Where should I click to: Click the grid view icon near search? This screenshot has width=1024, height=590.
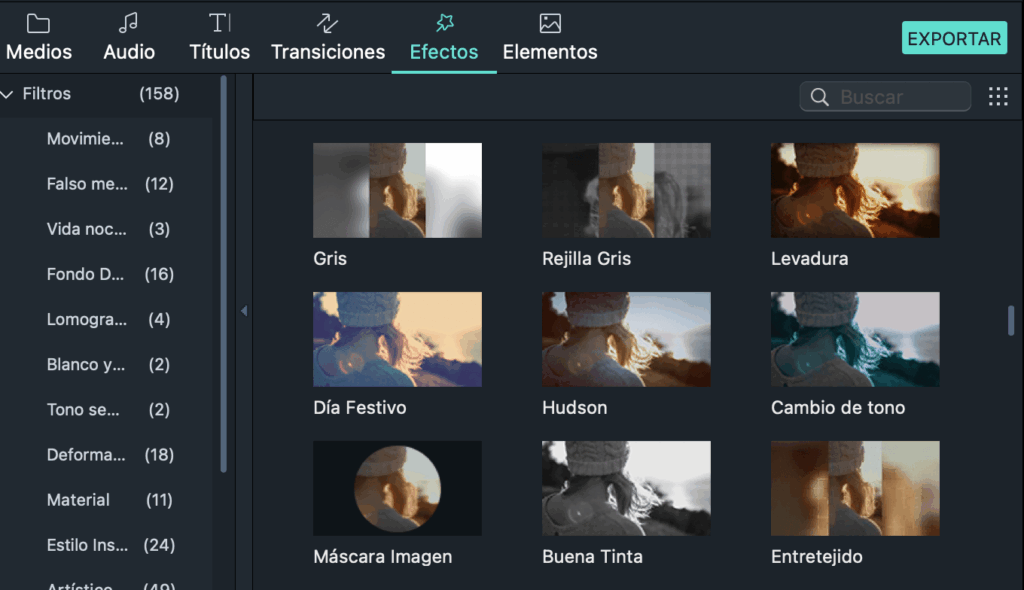coord(998,97)
